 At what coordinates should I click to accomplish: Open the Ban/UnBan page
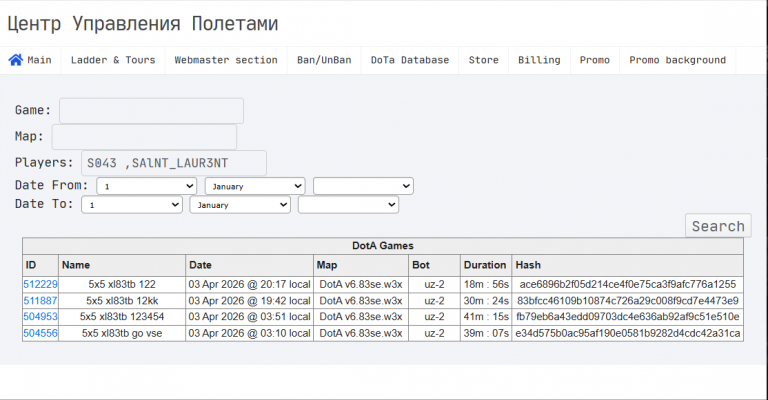[x=324, y=60]
